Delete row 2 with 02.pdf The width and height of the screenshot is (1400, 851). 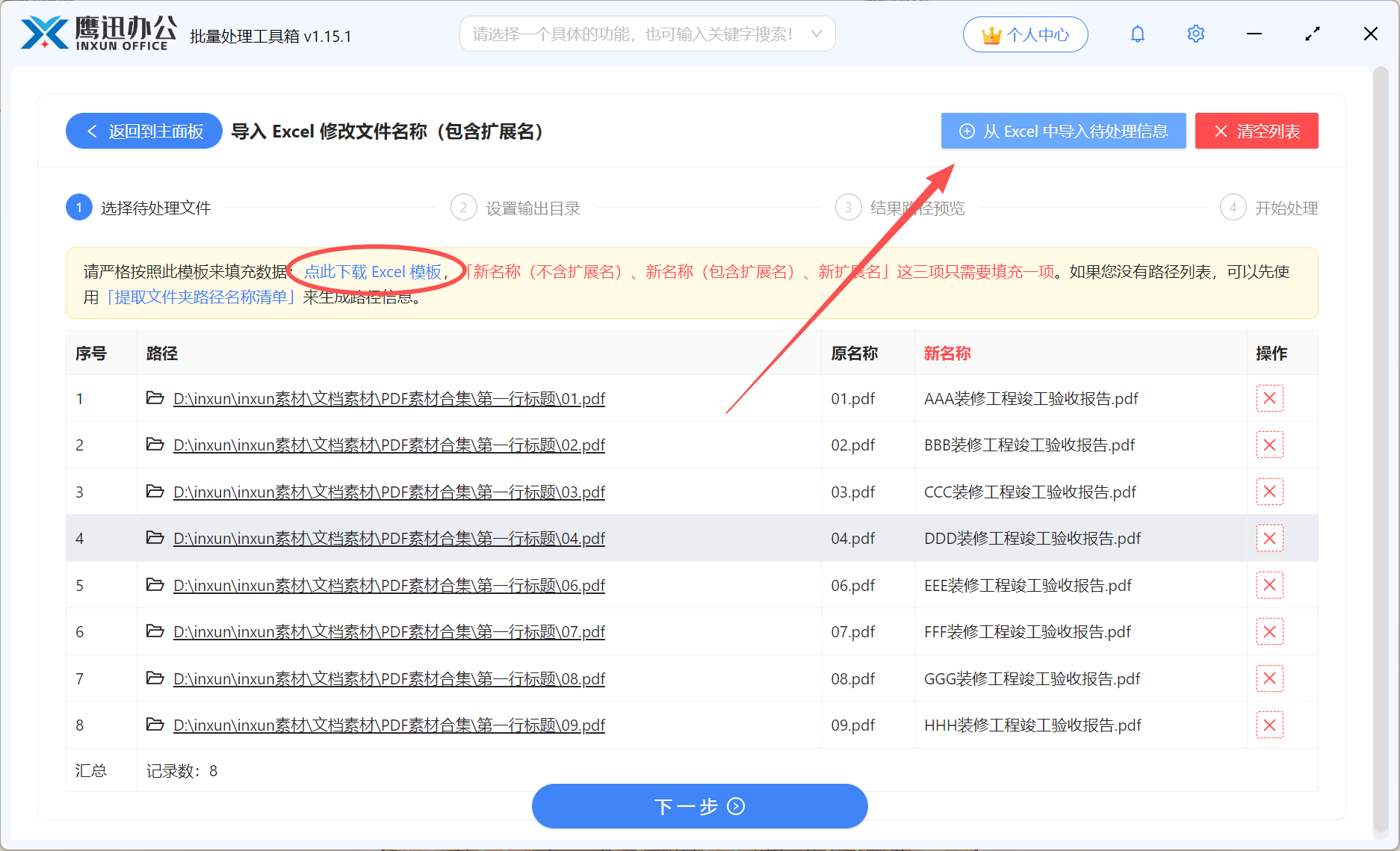(1269, 445)
